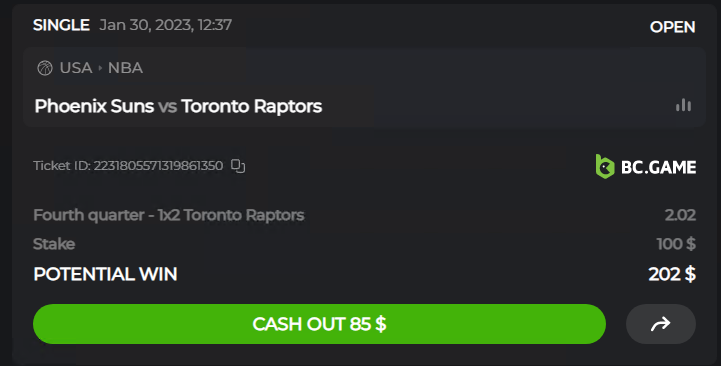Select the NBA league breadcrumb
721x366 pixels.
(x=125, y=68)
